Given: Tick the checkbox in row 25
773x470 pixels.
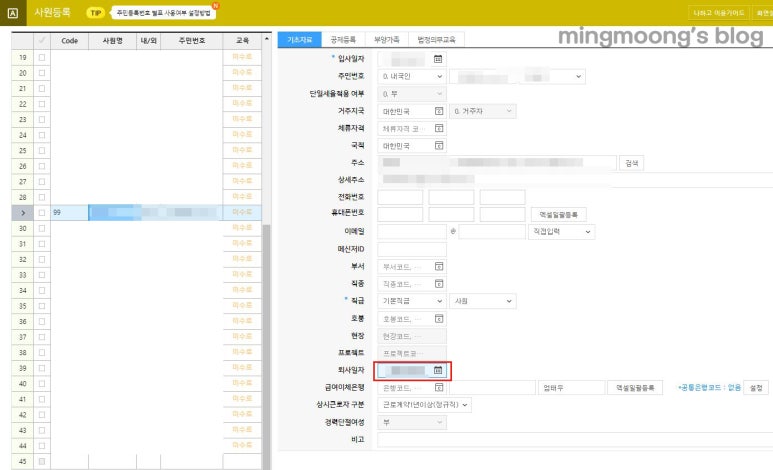Looking at the screenshot, I should click(42, 150).
